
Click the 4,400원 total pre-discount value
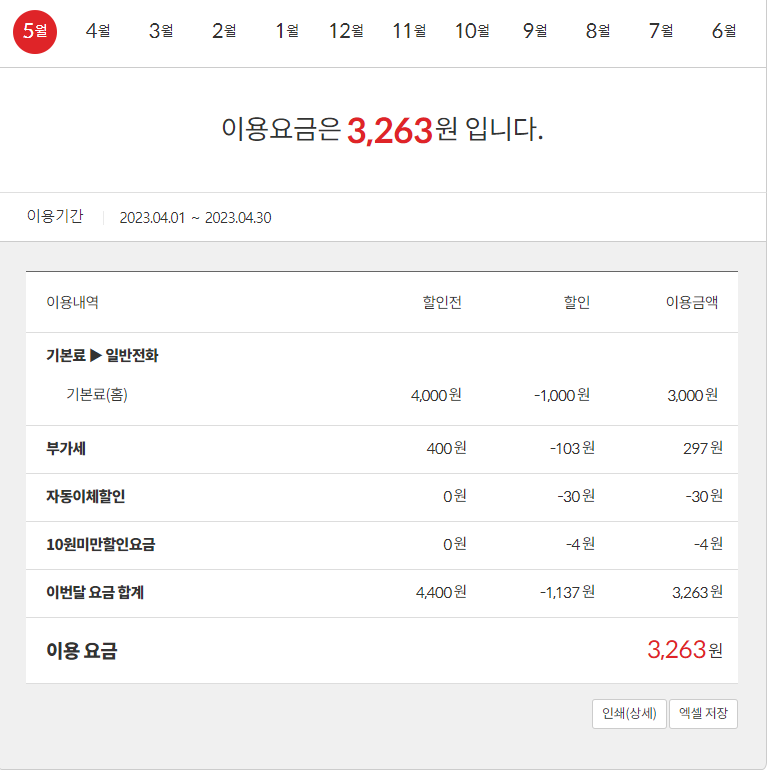point(441,592)
